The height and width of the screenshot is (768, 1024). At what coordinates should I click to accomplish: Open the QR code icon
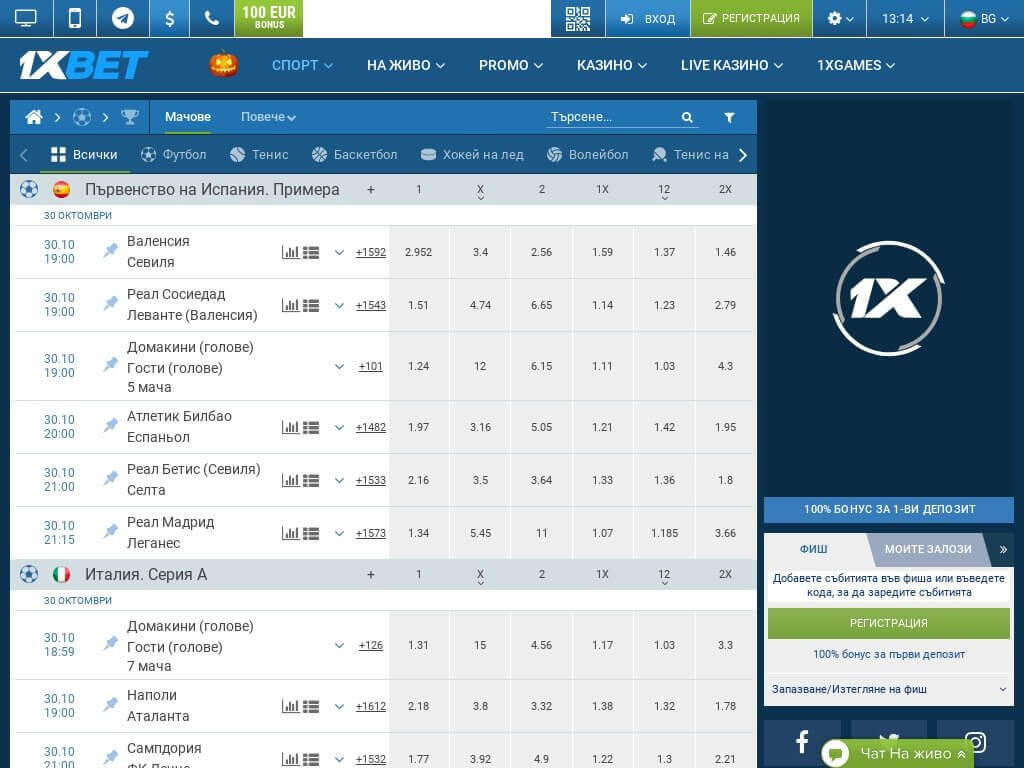click(577, 18)
